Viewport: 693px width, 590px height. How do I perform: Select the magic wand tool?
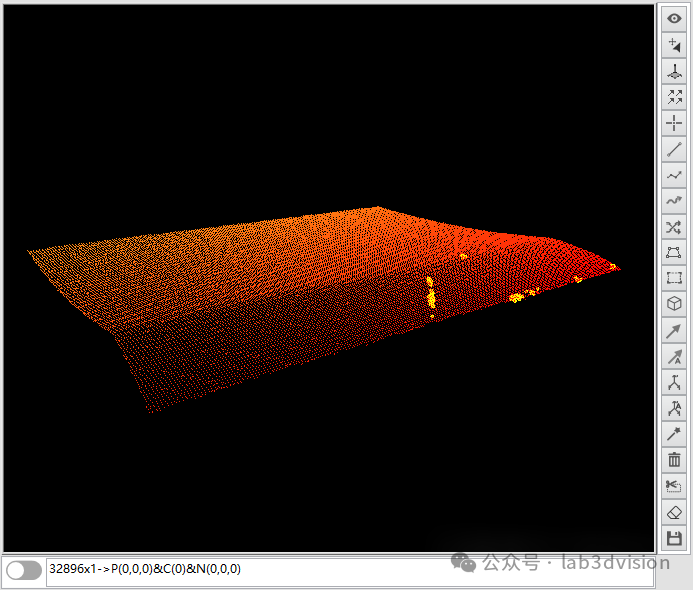(674, 434)
